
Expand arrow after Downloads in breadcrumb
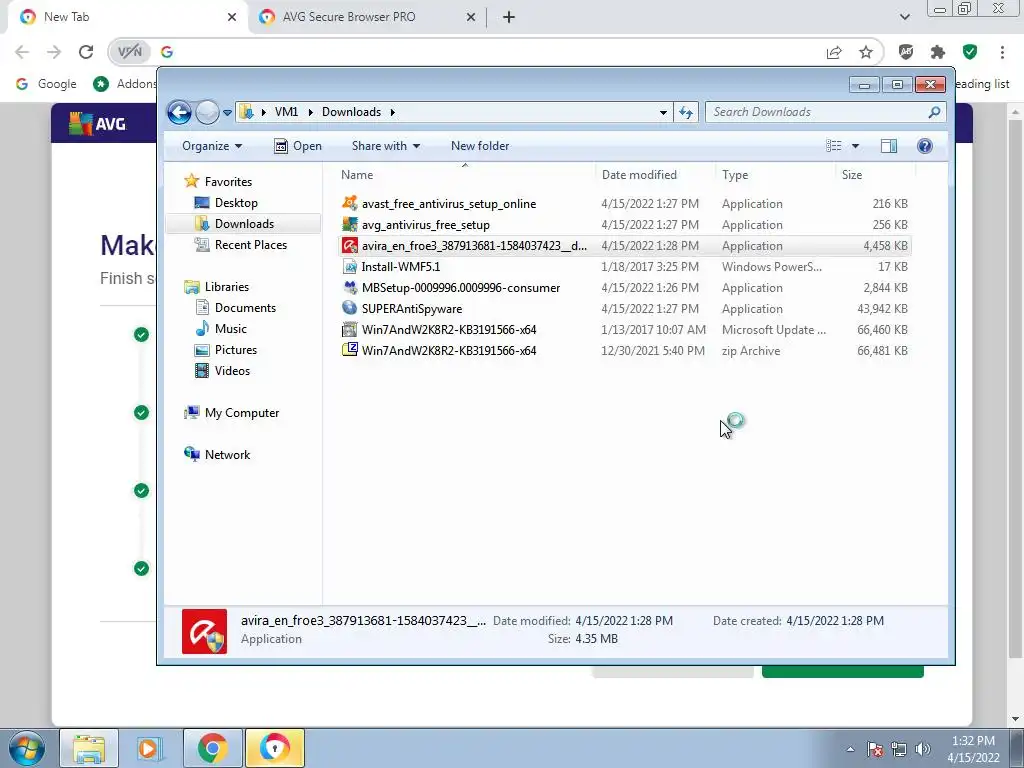pos(392,112)
